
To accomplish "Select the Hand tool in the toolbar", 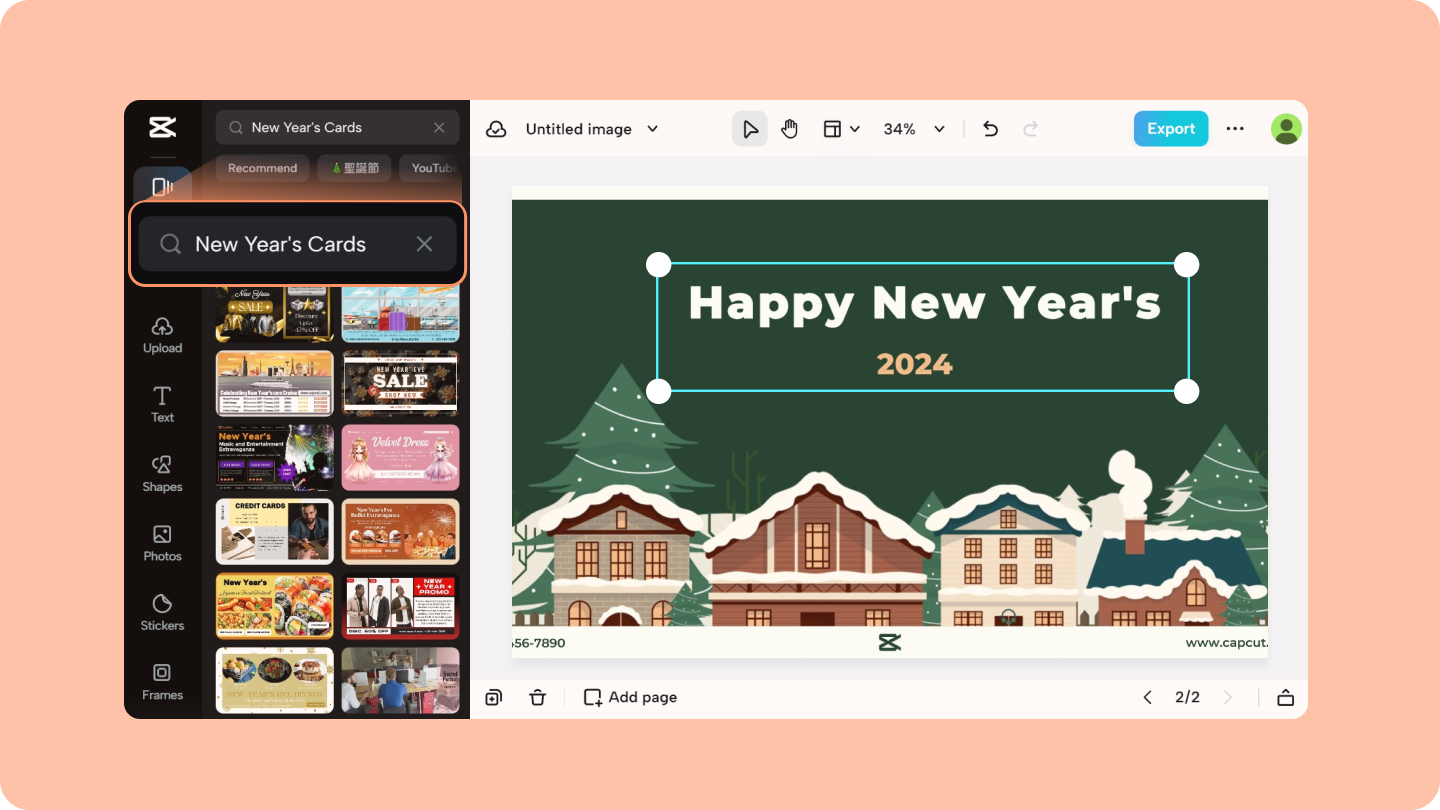I will pos(789,128).
